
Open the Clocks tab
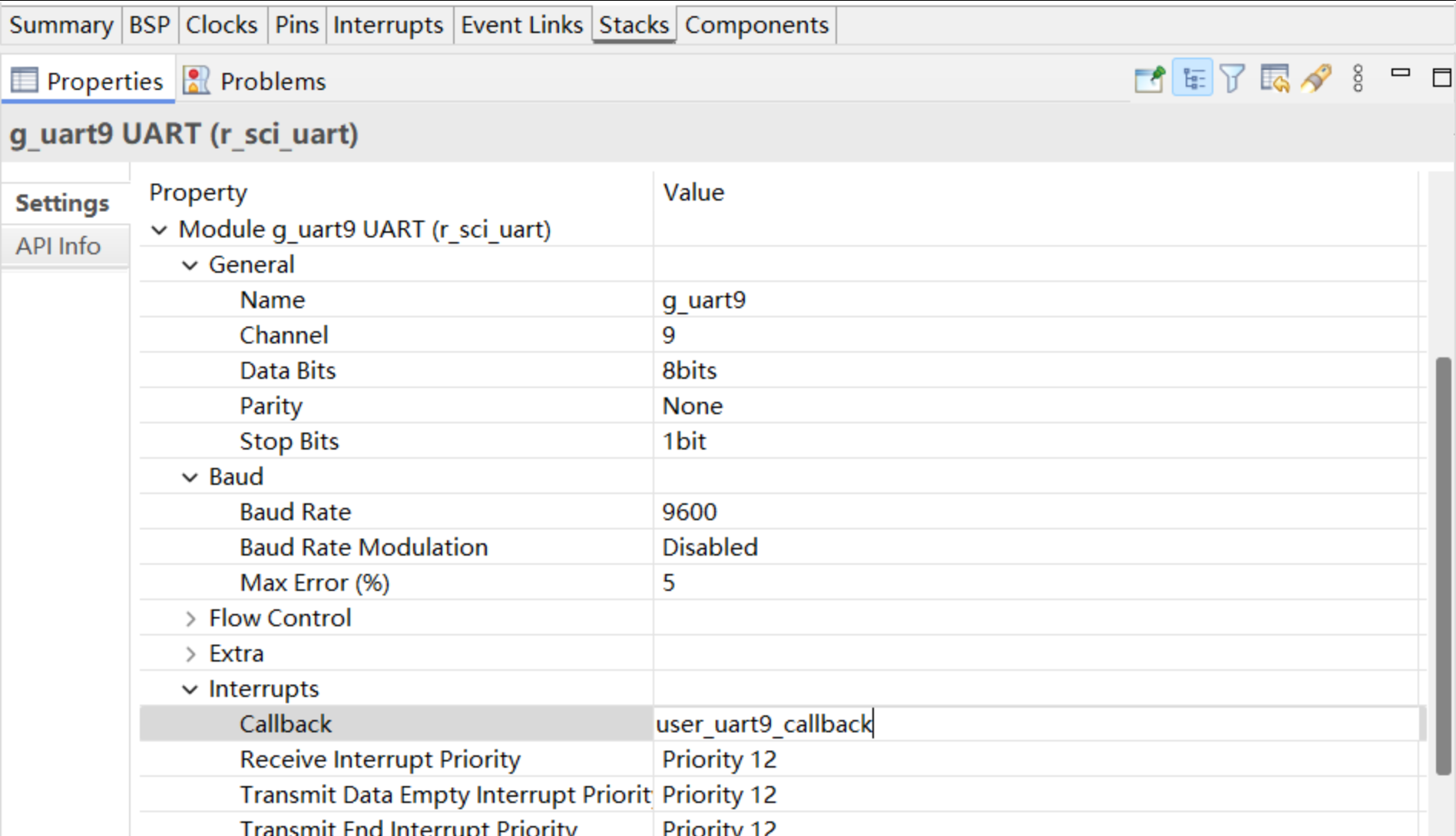pyautogui.click(x=221, y=25)
